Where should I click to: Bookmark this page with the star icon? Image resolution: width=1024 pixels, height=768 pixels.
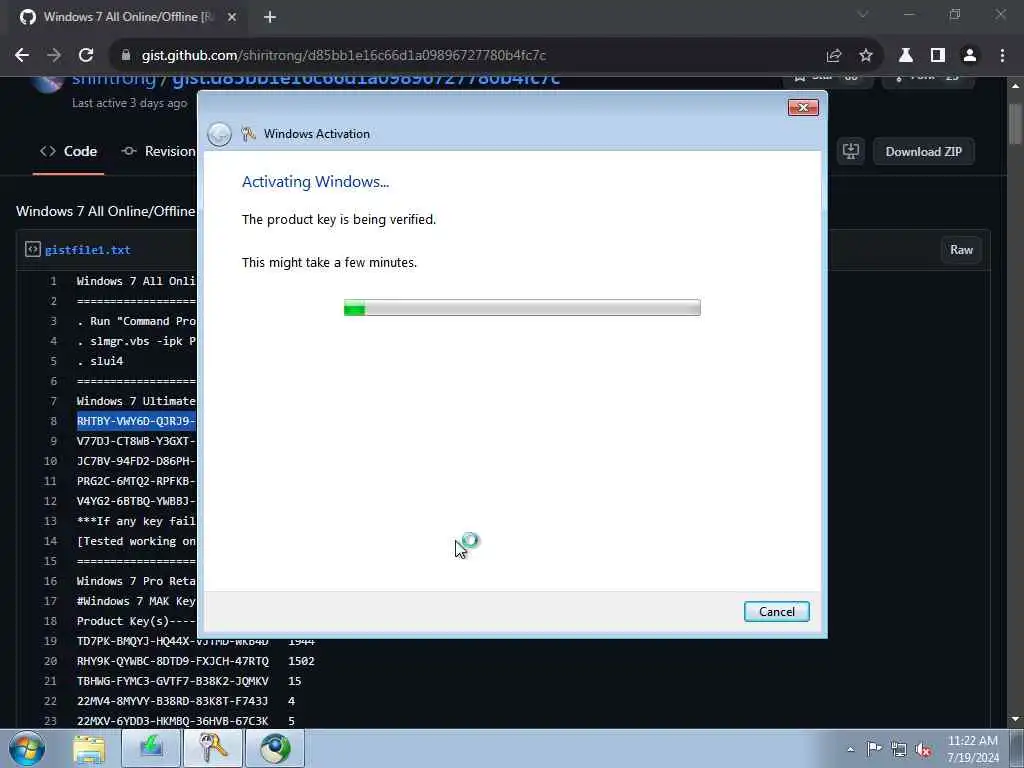click(866, 56)
